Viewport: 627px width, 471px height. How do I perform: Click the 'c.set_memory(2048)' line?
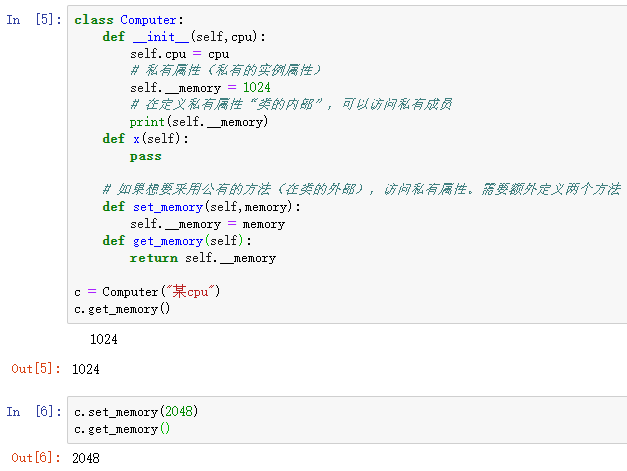136,412
